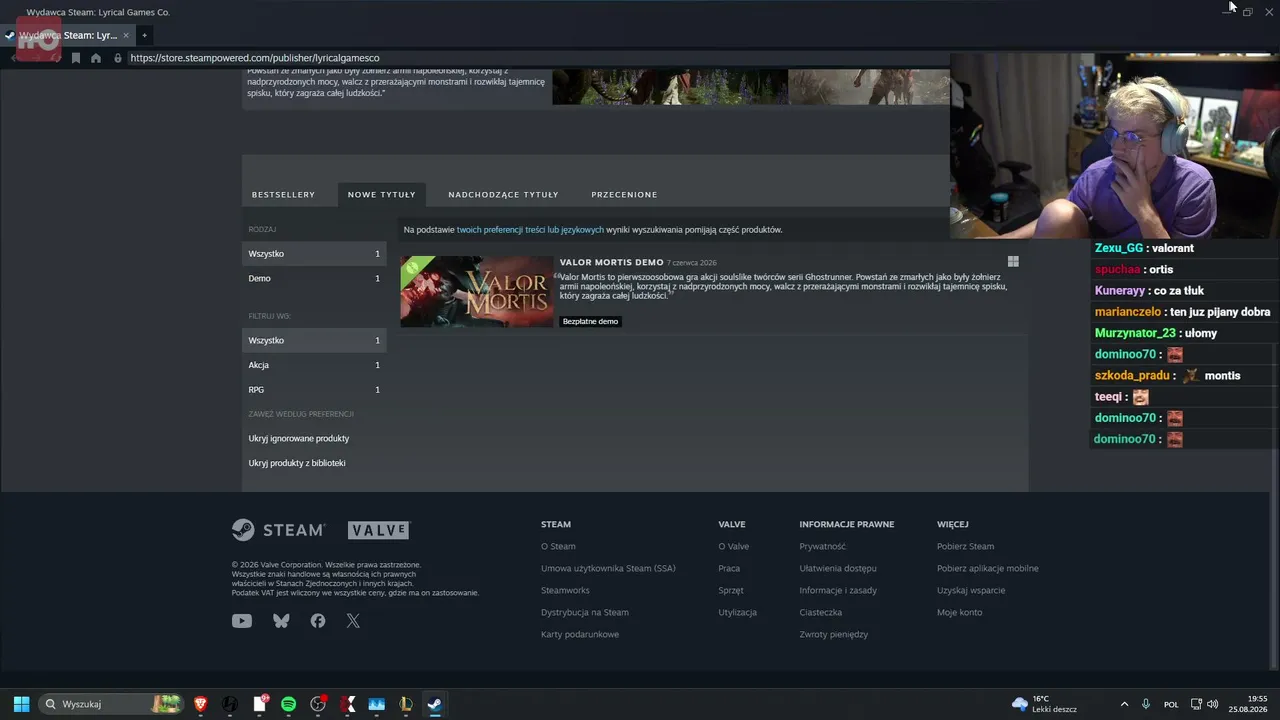
Task: Filter results by RPG genre
Action: pos(314,389)
